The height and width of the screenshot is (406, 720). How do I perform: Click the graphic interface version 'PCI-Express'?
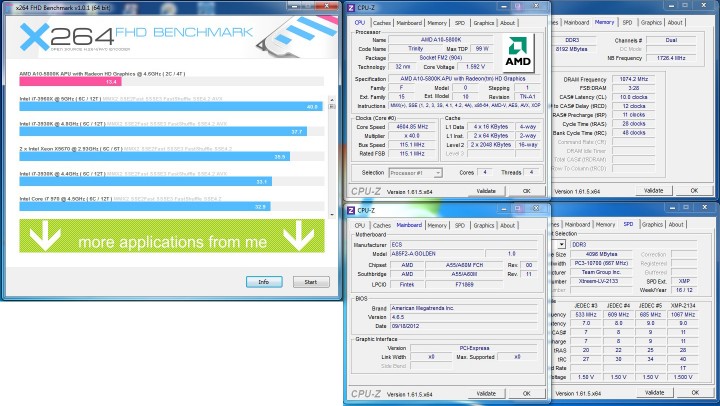click(474, 348)
